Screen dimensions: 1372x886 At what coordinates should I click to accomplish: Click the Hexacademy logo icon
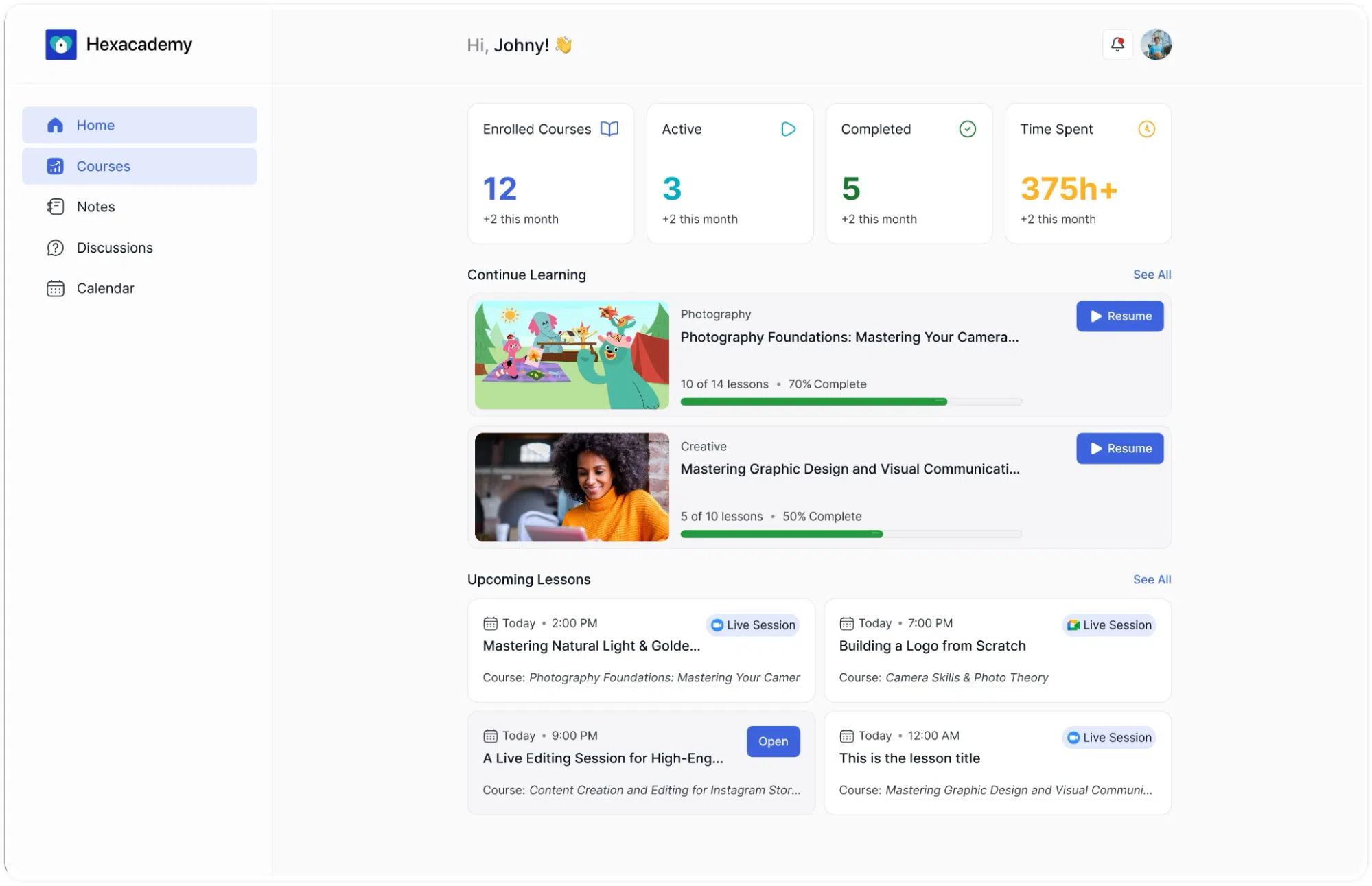tap(61, 45)
